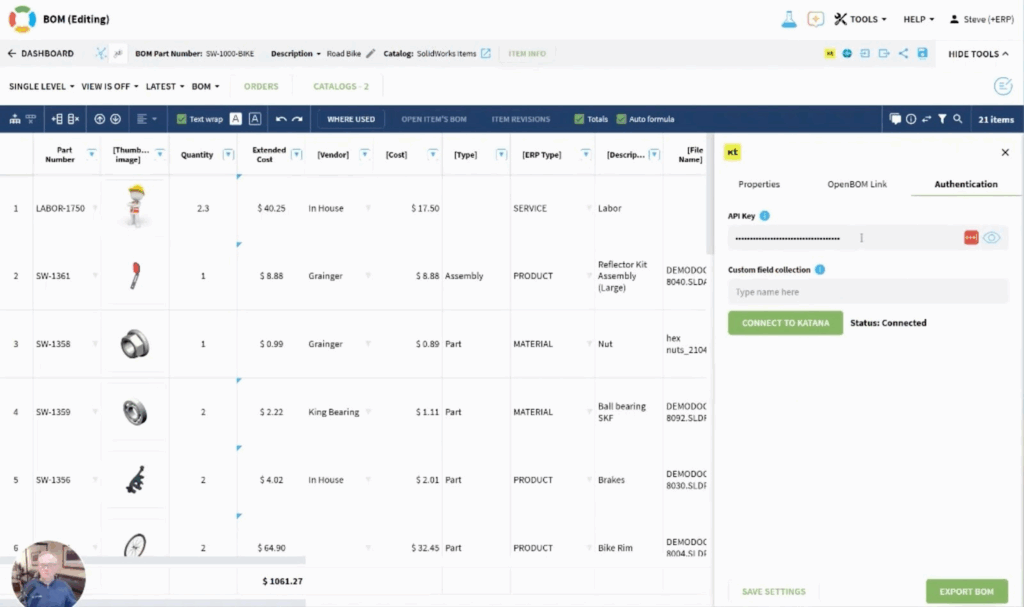This screenshot has width=1024, height=607.
Task: Click the undo arrow in the toolbar
Action: tap(281, 119)
